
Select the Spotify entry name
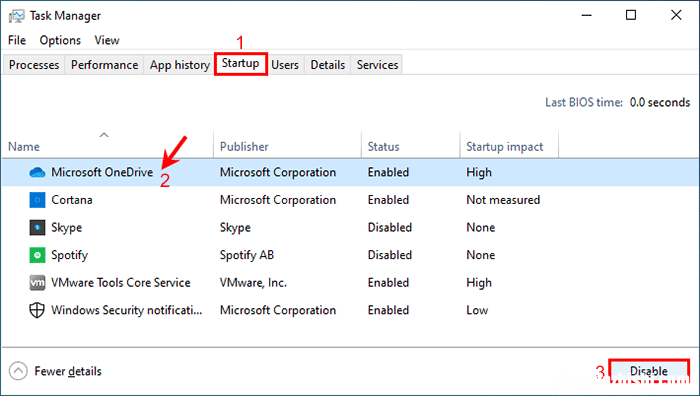pyautogui.click(x=70, y=255)
